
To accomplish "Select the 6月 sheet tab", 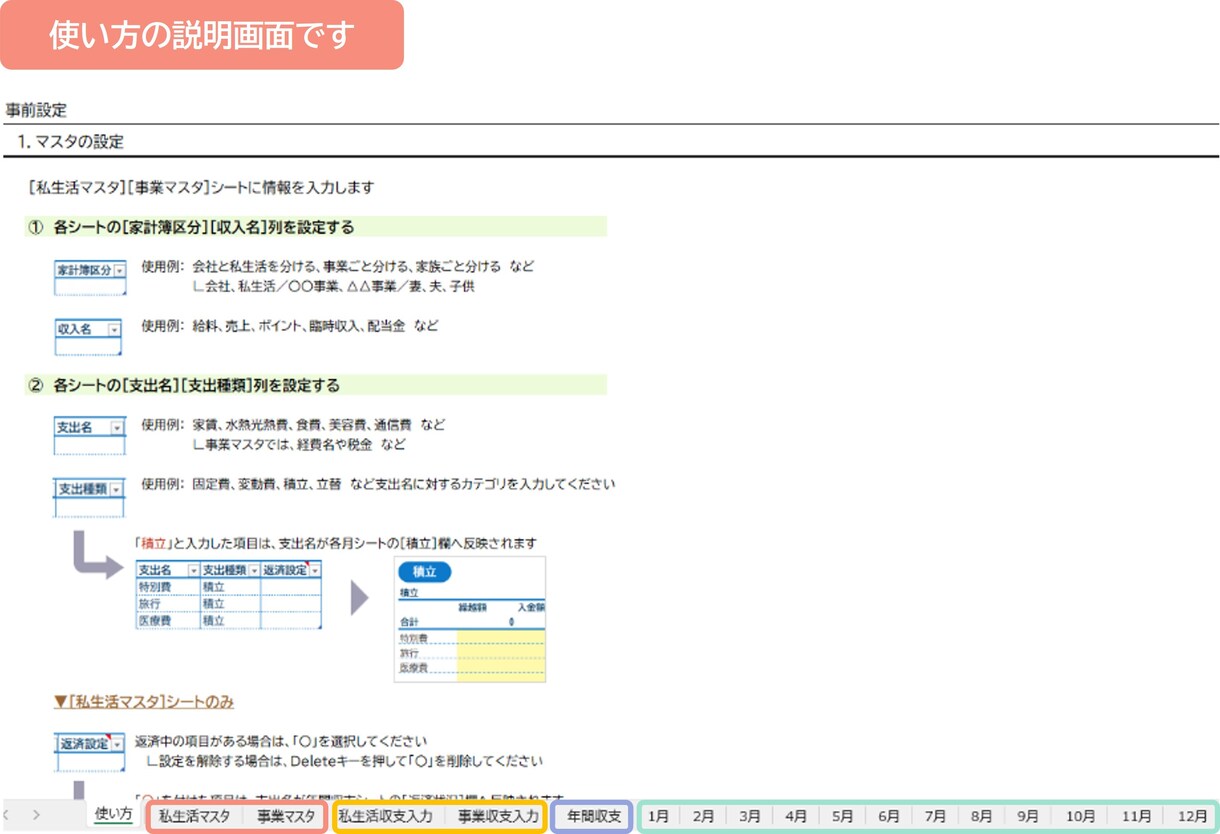I will [x=889, y=816].
